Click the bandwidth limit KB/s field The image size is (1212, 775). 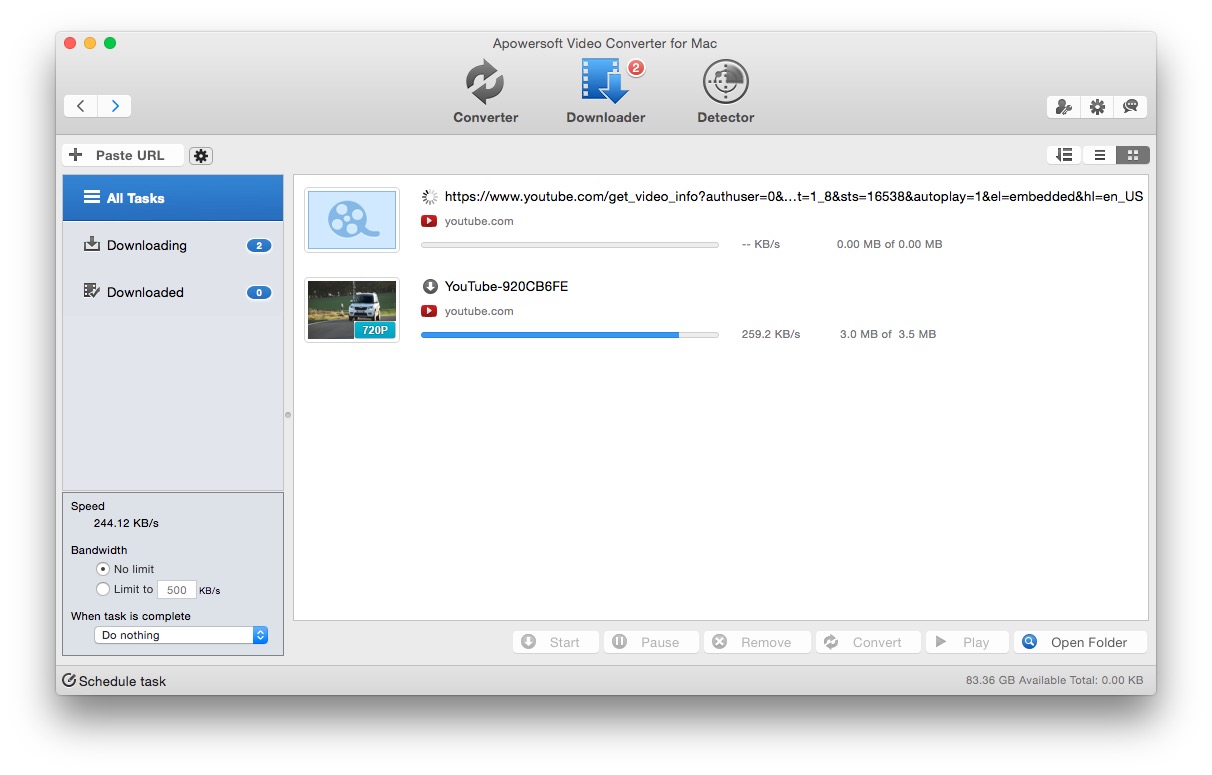(x=176, y=590)
